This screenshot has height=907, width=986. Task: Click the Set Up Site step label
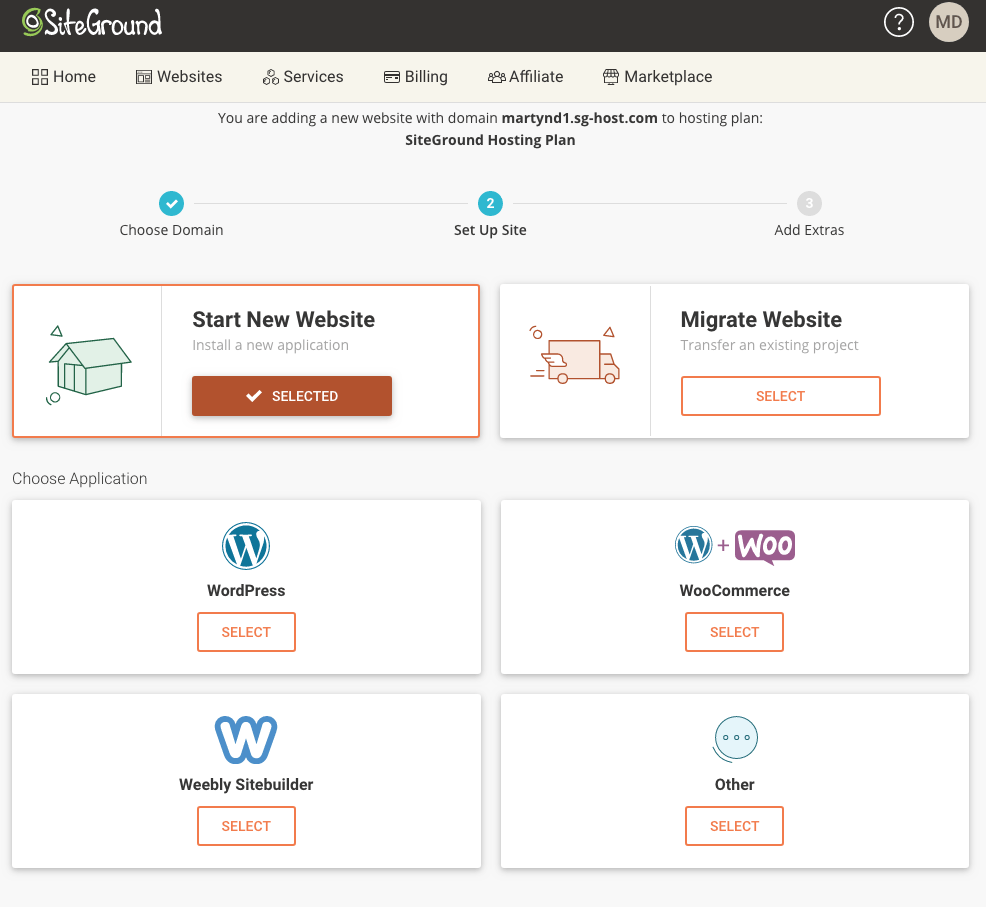(490, 230)
